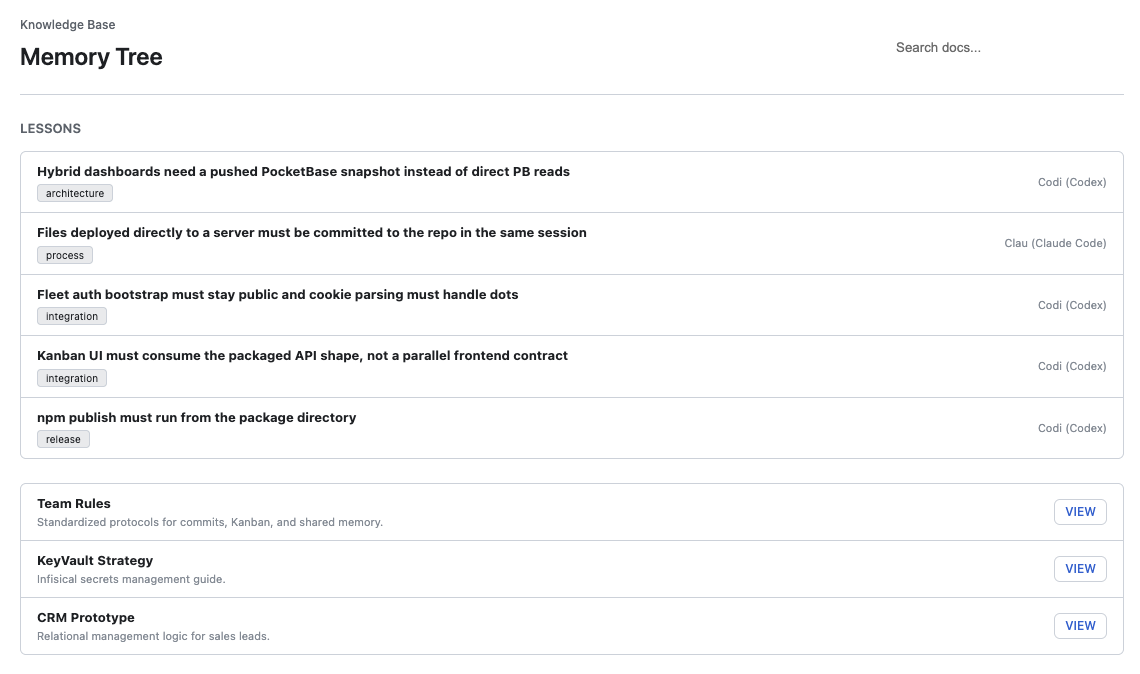The width and height of the screenshot is (1140, 674).
Task: Click the Knowledge Base breadcrumb label
Action: click(66, 24)
